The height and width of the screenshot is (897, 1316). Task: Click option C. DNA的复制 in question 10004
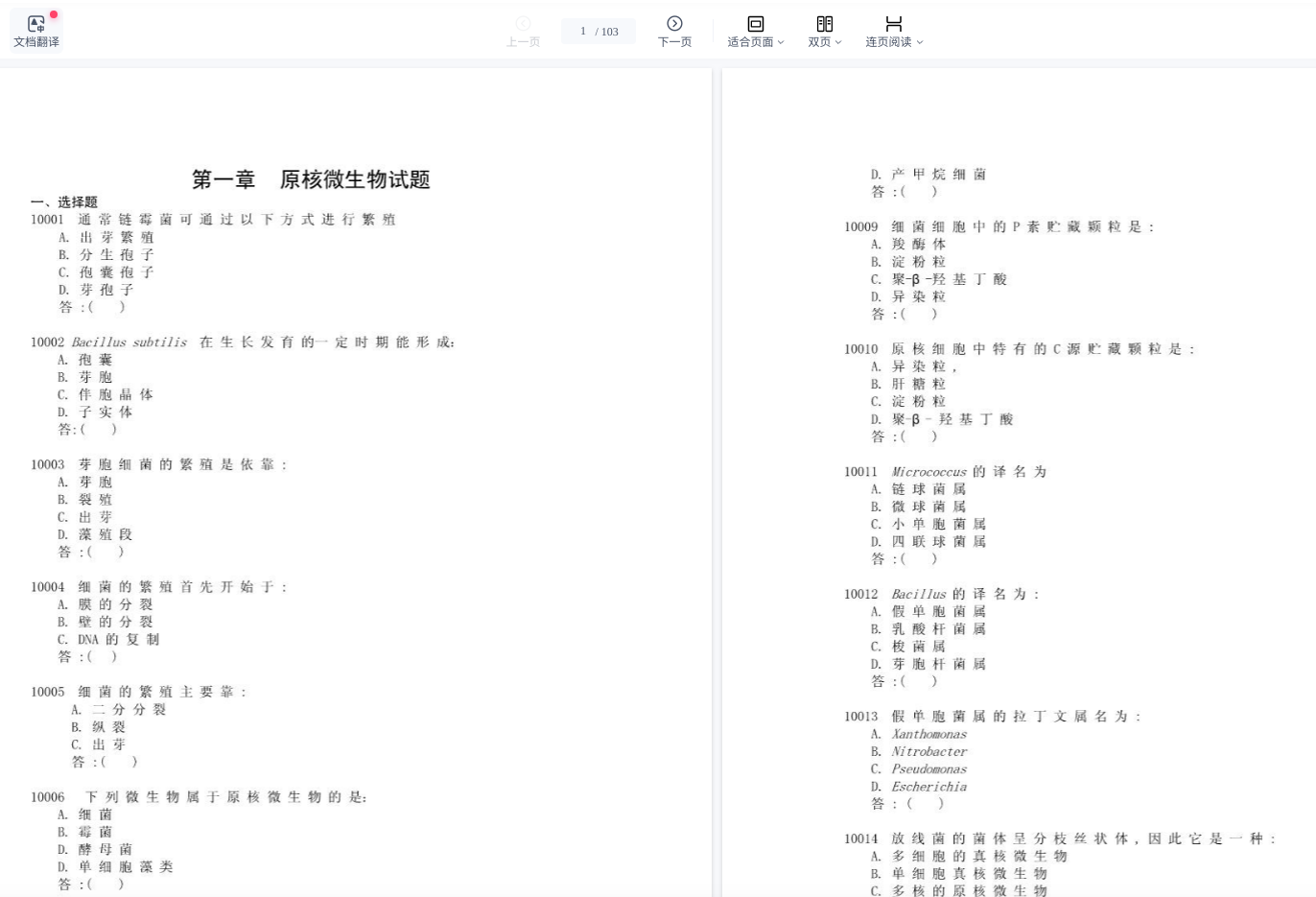[x=107, y=640]
